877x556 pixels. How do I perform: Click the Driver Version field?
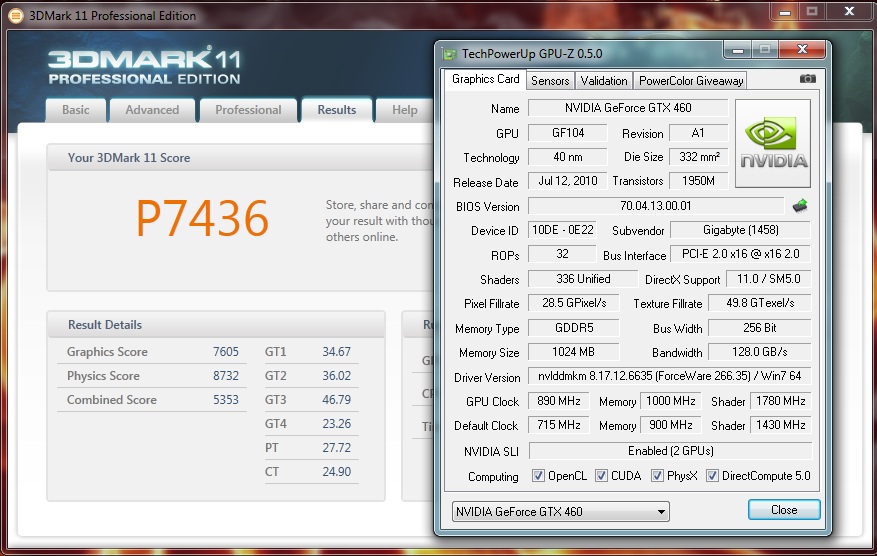coord(669,376)
